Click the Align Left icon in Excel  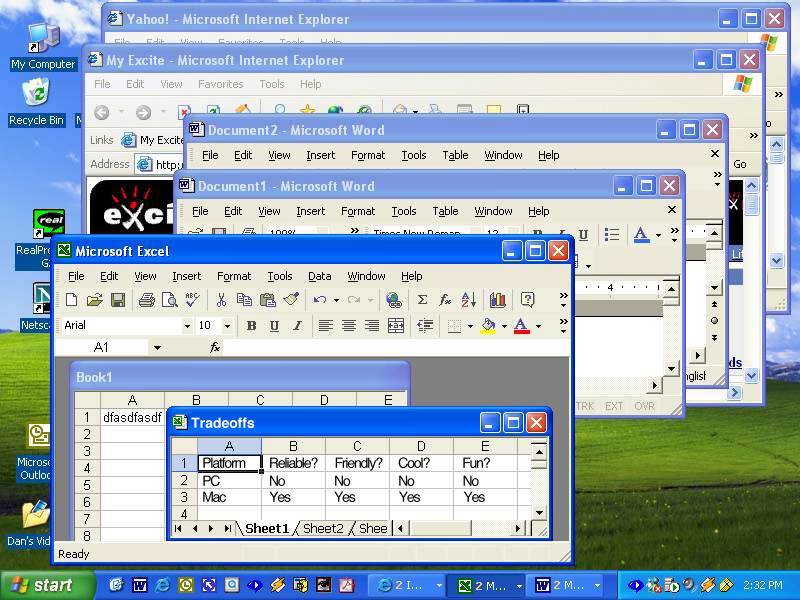coord(326,326)
